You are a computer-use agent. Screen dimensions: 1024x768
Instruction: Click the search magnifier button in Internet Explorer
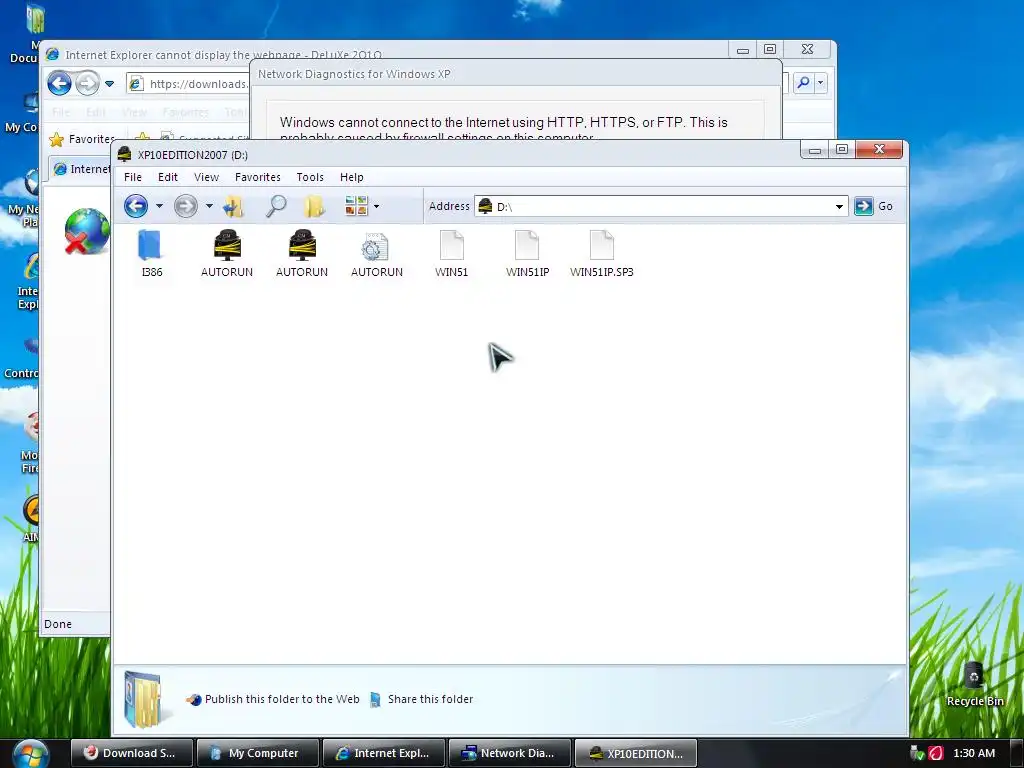click(804, 83)
